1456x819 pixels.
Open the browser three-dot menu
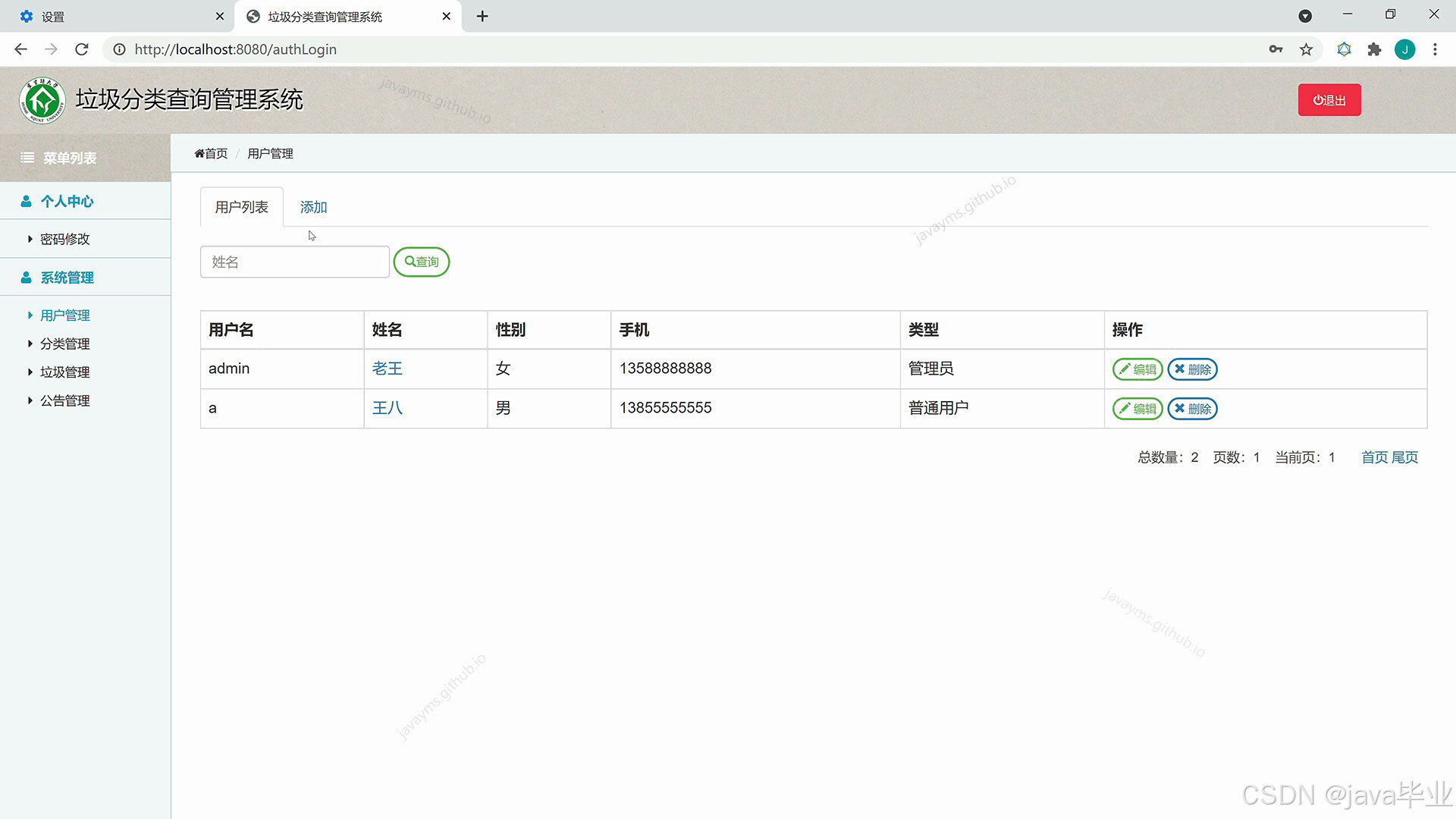click(1435, 49)
